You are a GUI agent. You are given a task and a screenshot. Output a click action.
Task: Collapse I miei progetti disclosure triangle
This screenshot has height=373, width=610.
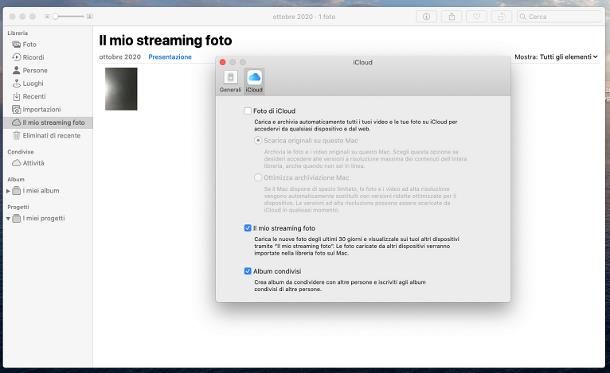pos(8,219)
